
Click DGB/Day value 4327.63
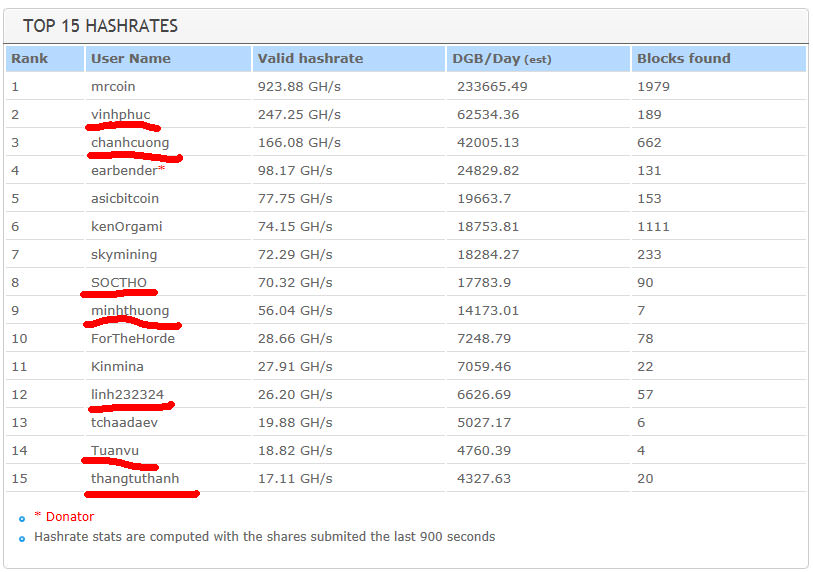coord(484,479)
